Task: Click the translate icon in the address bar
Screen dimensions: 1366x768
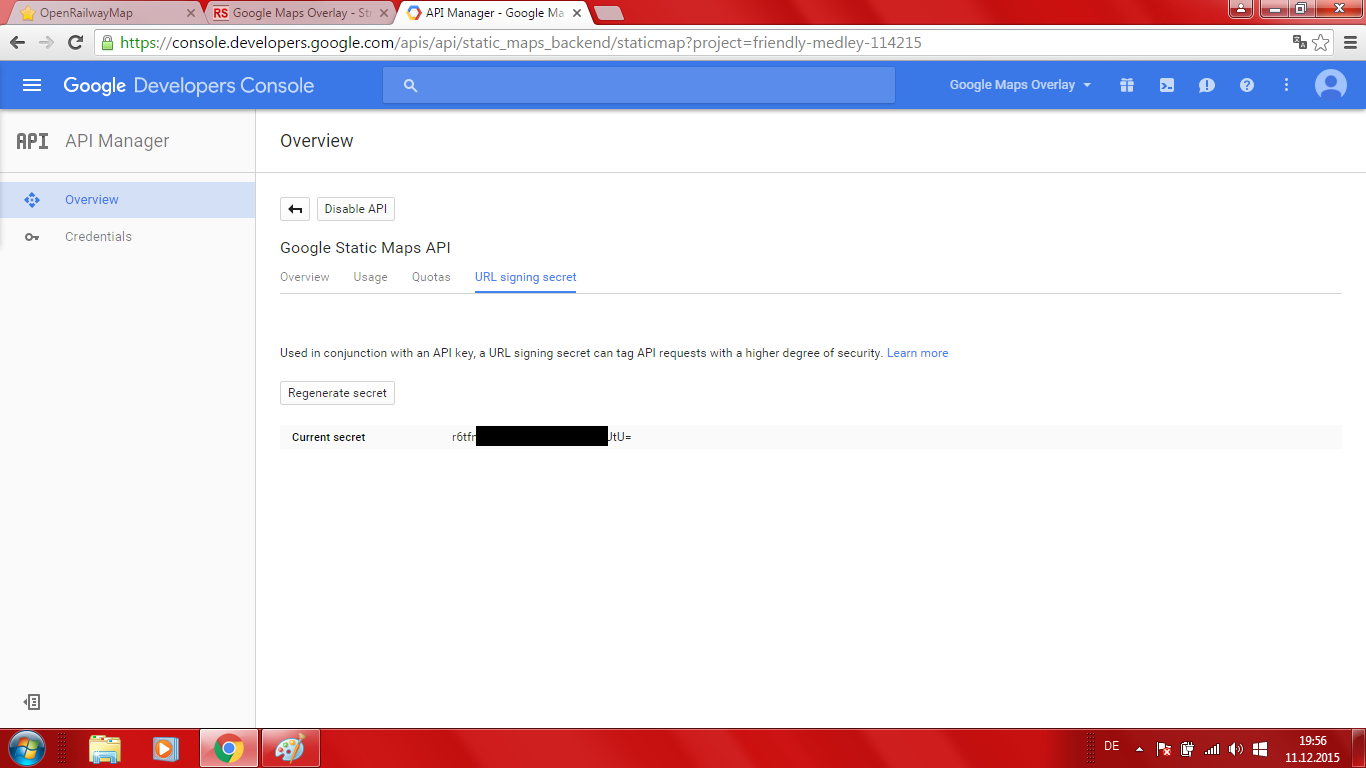Action: (1300, 43)
